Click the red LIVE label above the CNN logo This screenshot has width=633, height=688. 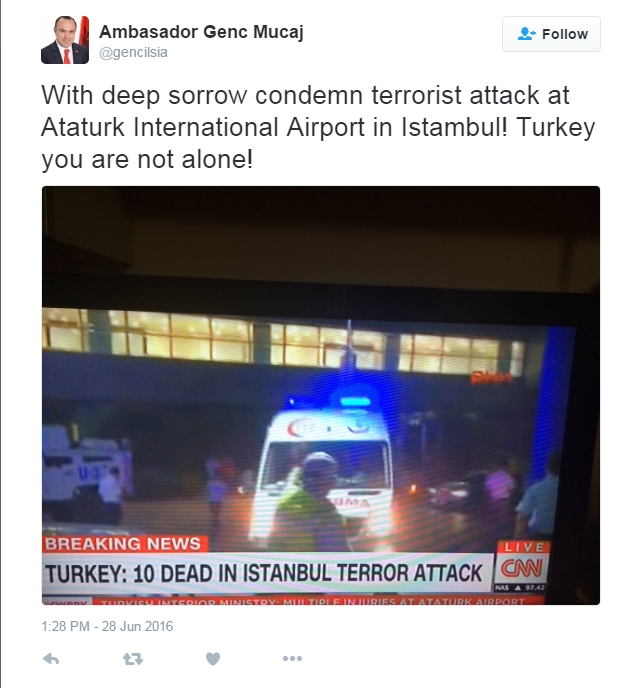[524, 547]
